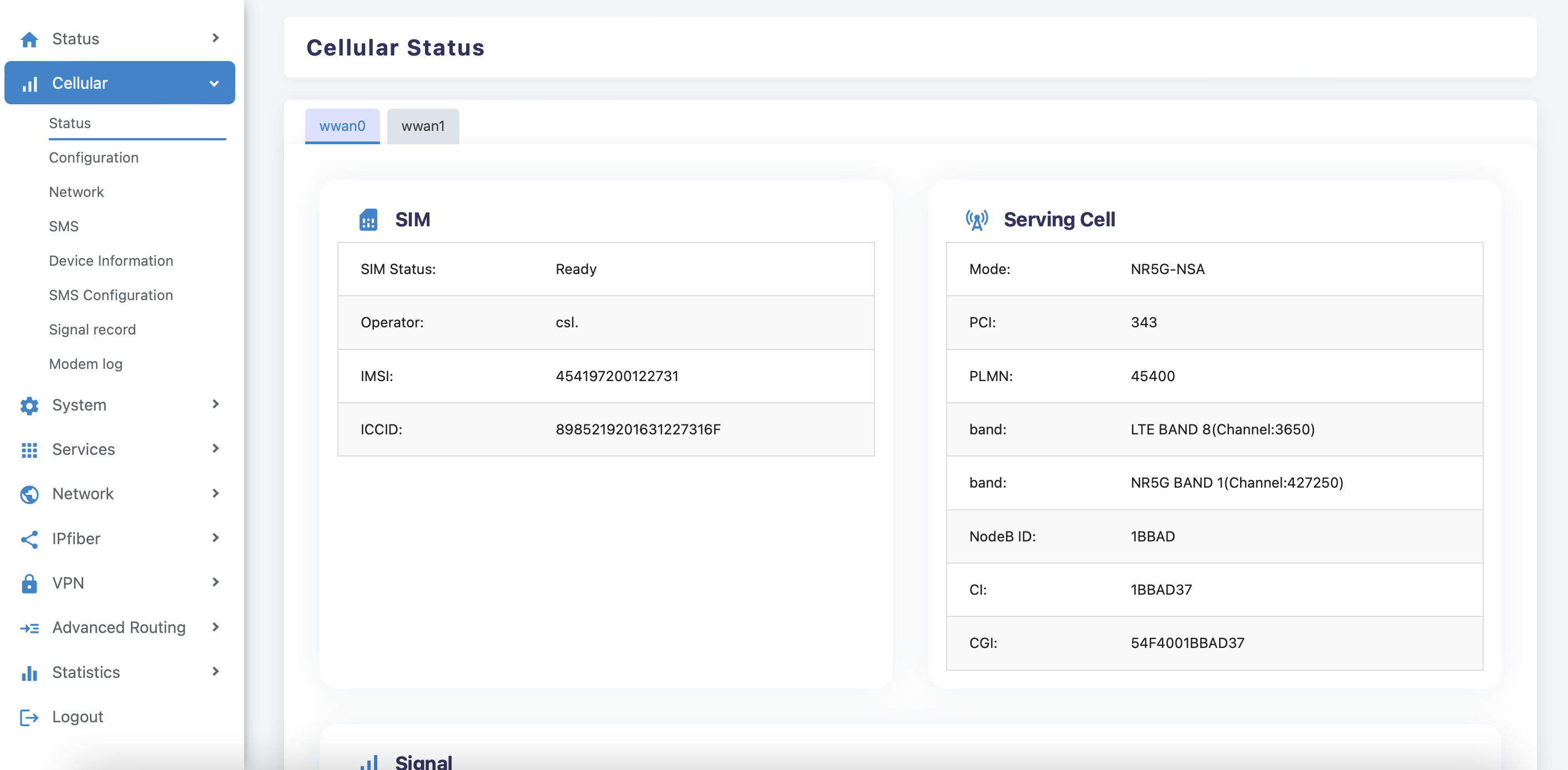The height and width of the screenshot is (770, 1568).
Task: Click the Logout button
Action: [x=77, y=716]
